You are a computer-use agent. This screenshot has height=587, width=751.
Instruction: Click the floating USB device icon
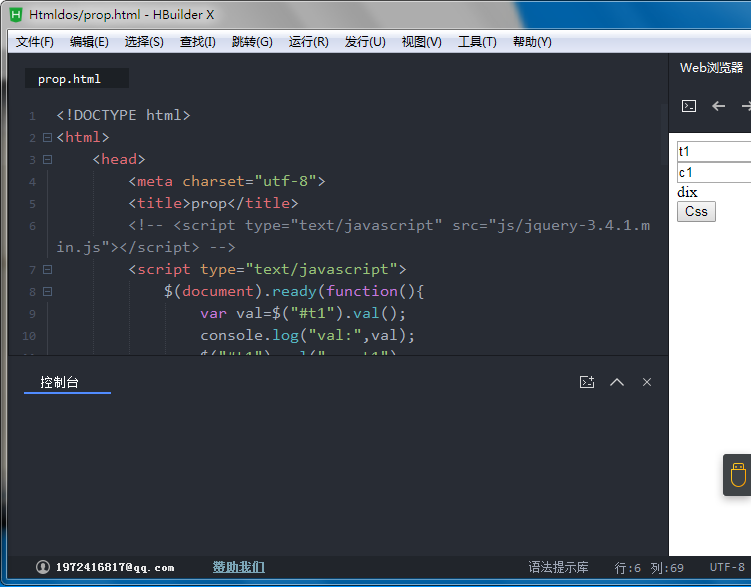[738, 474]
